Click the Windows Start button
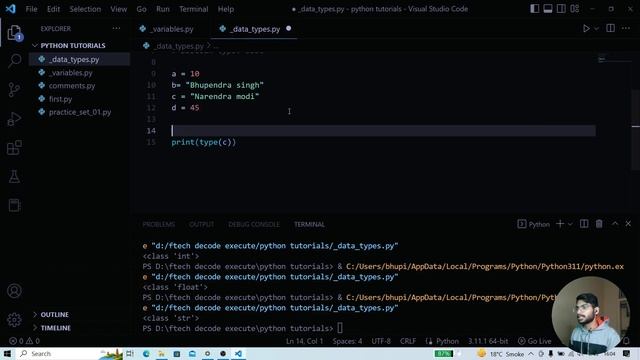Screen dimensions: 640x360 [7, 353]
